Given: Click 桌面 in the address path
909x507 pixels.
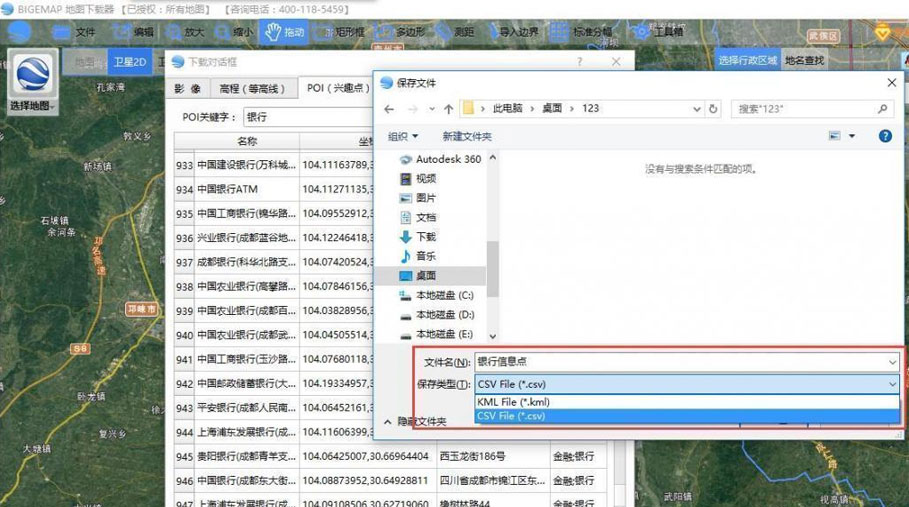Looking at the screenshot, I should point(552,108).
